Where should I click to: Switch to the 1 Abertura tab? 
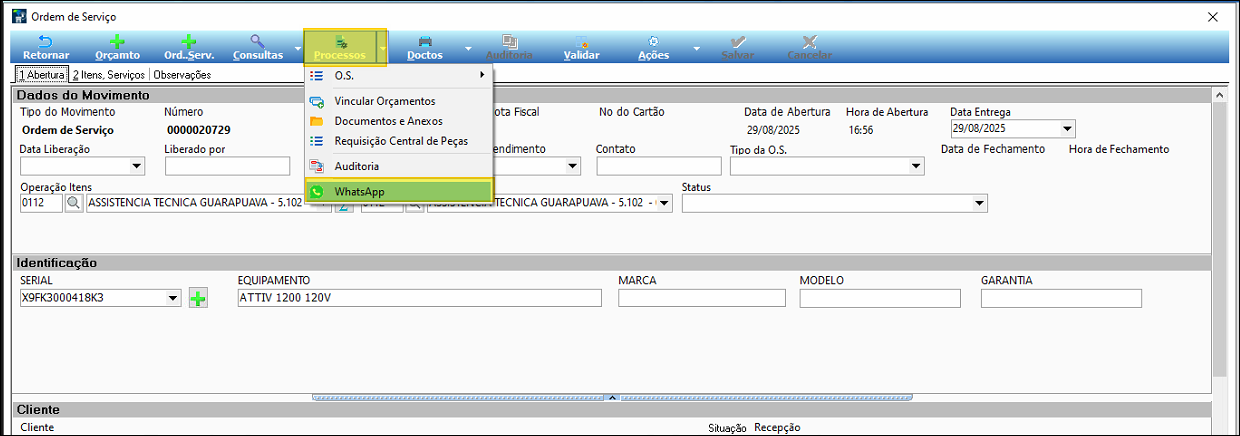pyautogui.click(x=40, y=74)
